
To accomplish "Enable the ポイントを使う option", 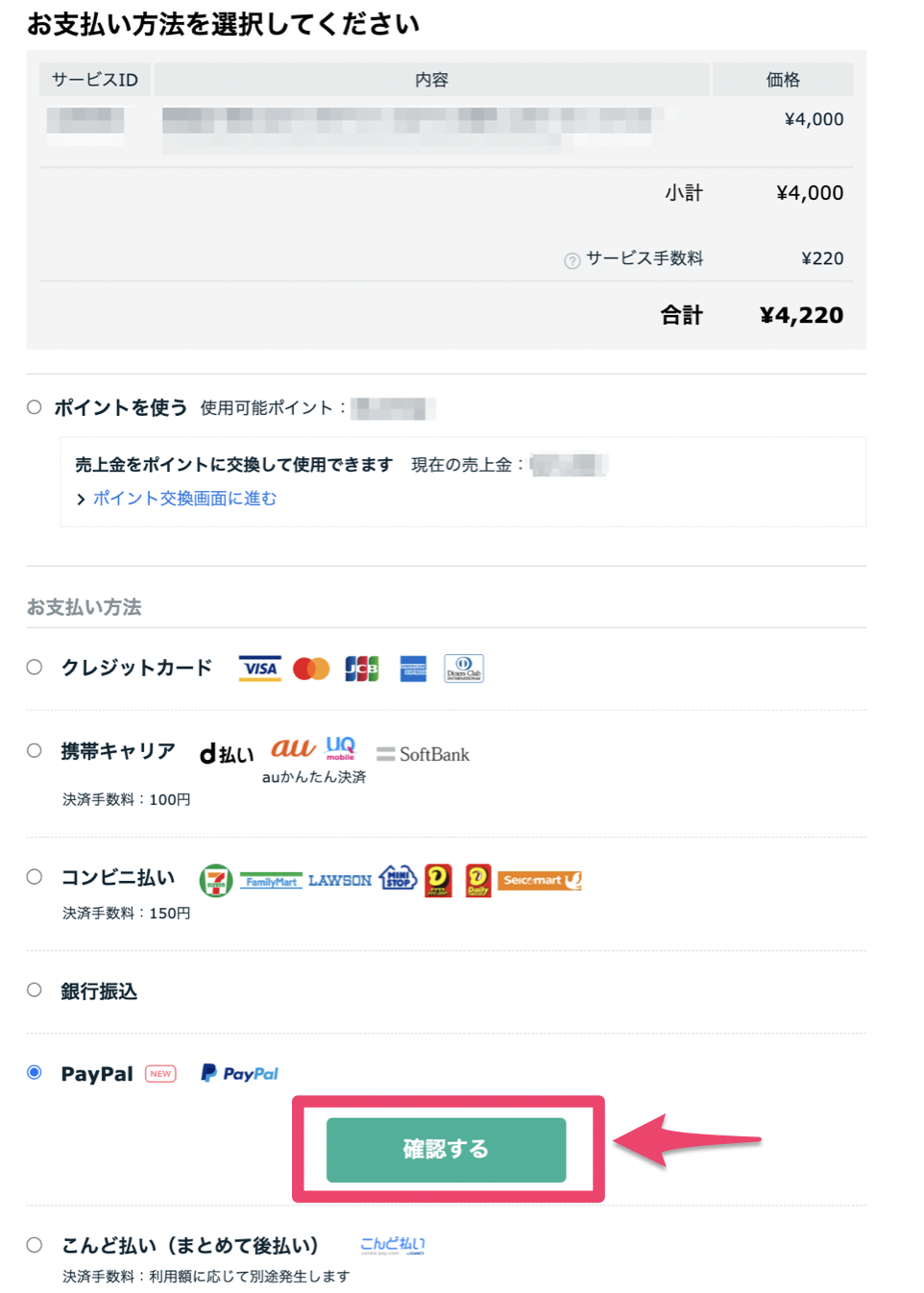I will (x=35, y=406).
